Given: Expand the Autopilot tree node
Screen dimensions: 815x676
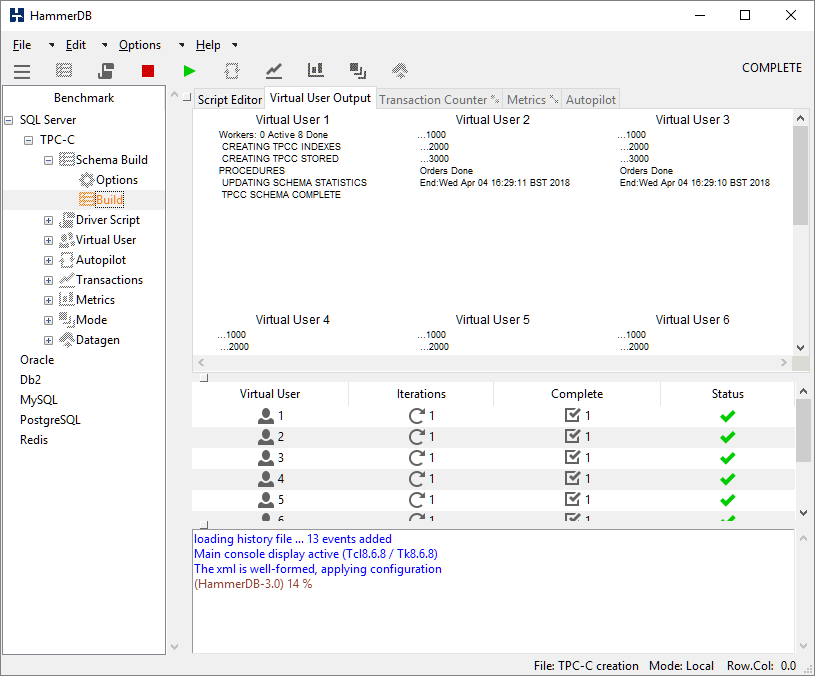Looking at the screenshot, I should [48, 261].
